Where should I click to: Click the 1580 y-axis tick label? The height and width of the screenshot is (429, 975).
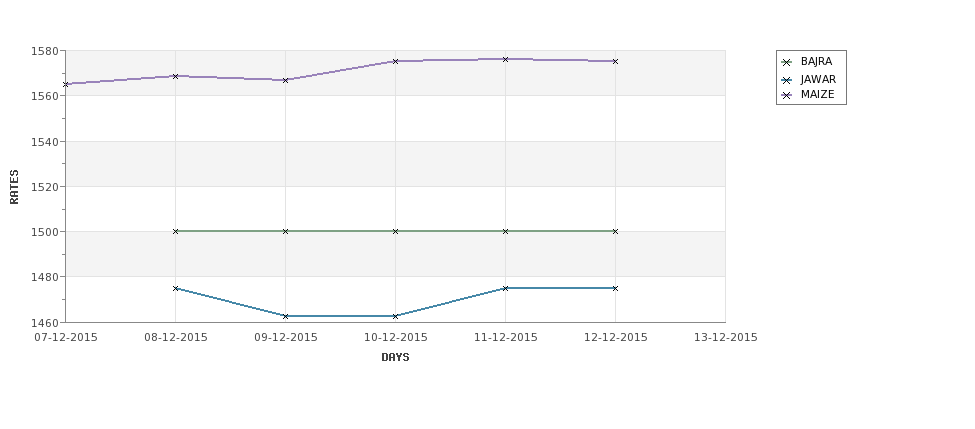click(44, 51)
